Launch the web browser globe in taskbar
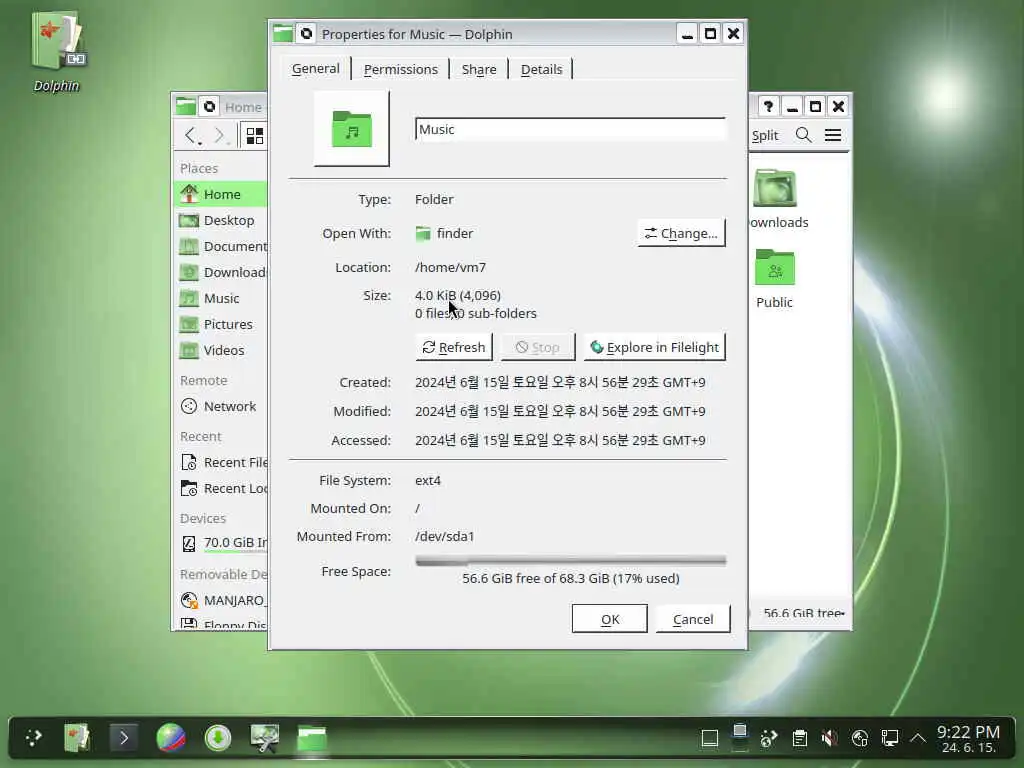Screen dimensions: 1024x768 [x=171, y=738]
